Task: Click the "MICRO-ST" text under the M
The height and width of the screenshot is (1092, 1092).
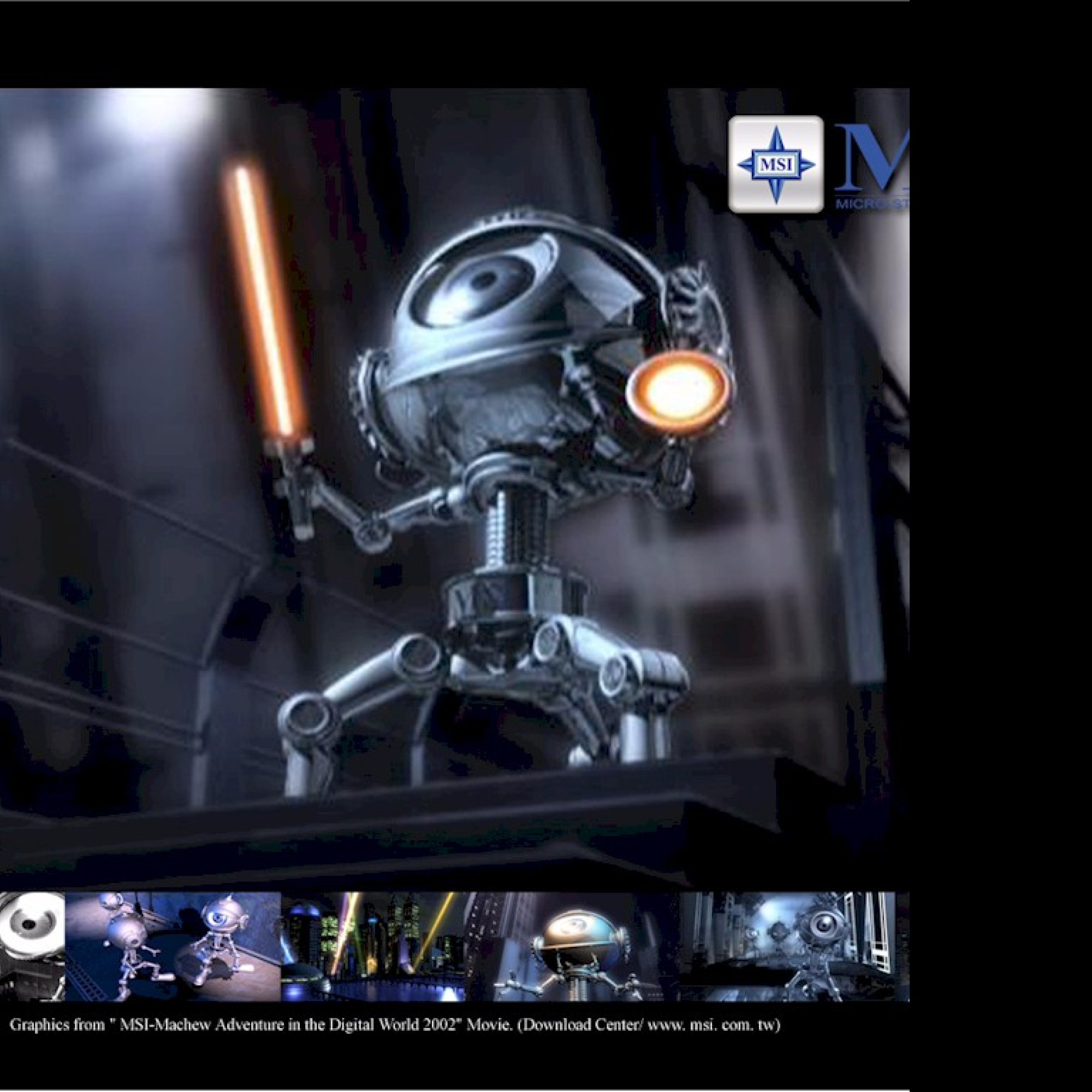Action: coord(871,205)
